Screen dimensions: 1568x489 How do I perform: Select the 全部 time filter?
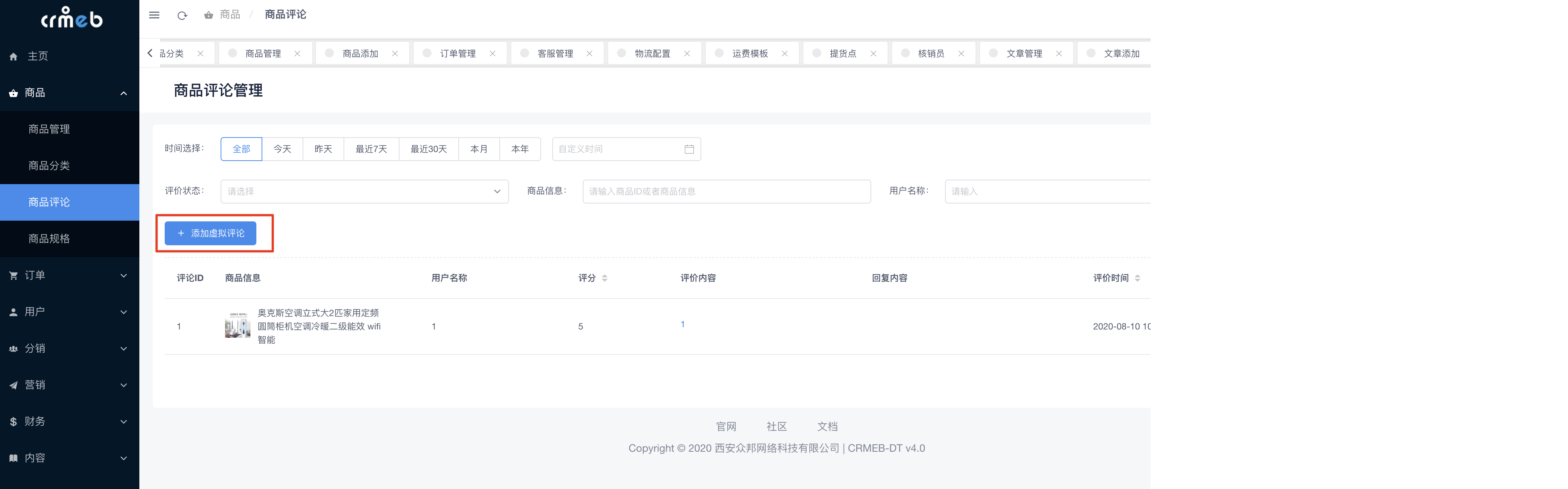[x=242, y=149]
